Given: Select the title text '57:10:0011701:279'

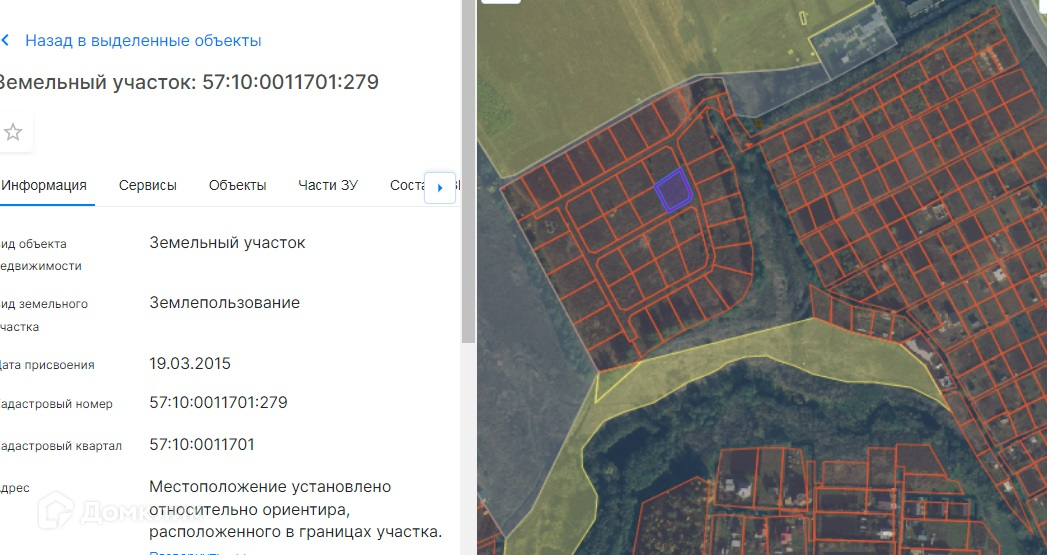Looking at the screenshot, I should tap(290, 81).
